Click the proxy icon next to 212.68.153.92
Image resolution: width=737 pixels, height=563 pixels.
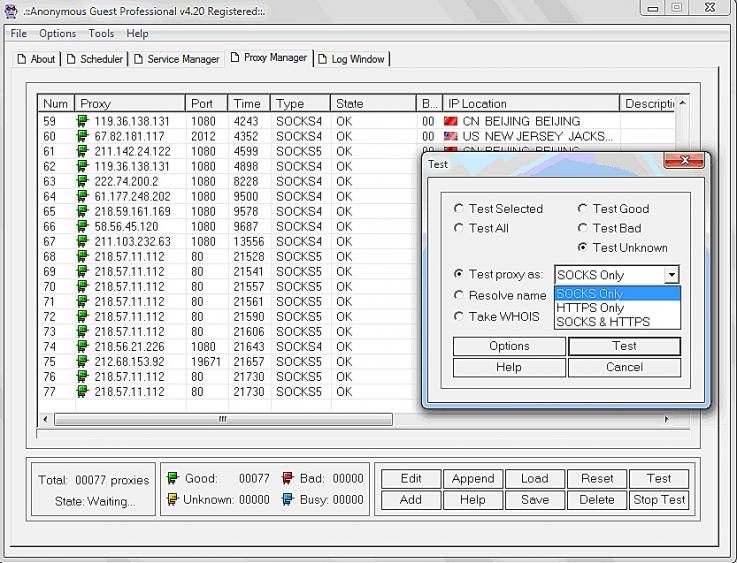pyautogui.click(x=82, y=362)
